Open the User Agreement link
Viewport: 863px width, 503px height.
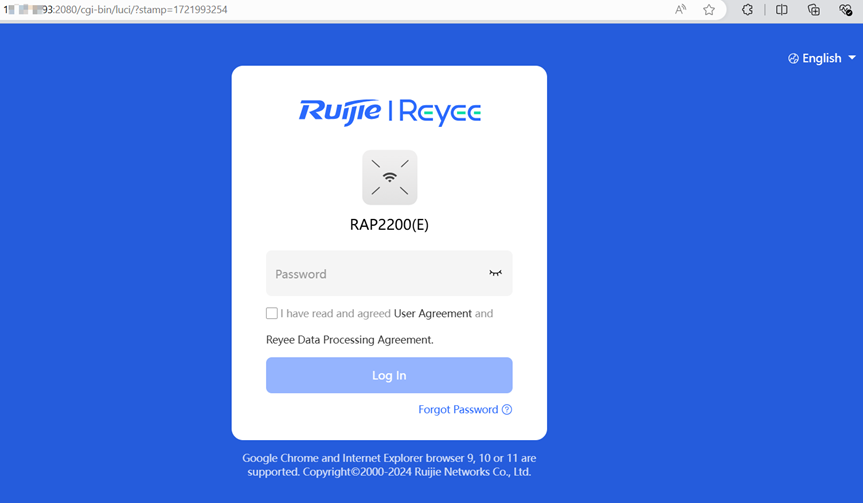(x=433, y=313)
